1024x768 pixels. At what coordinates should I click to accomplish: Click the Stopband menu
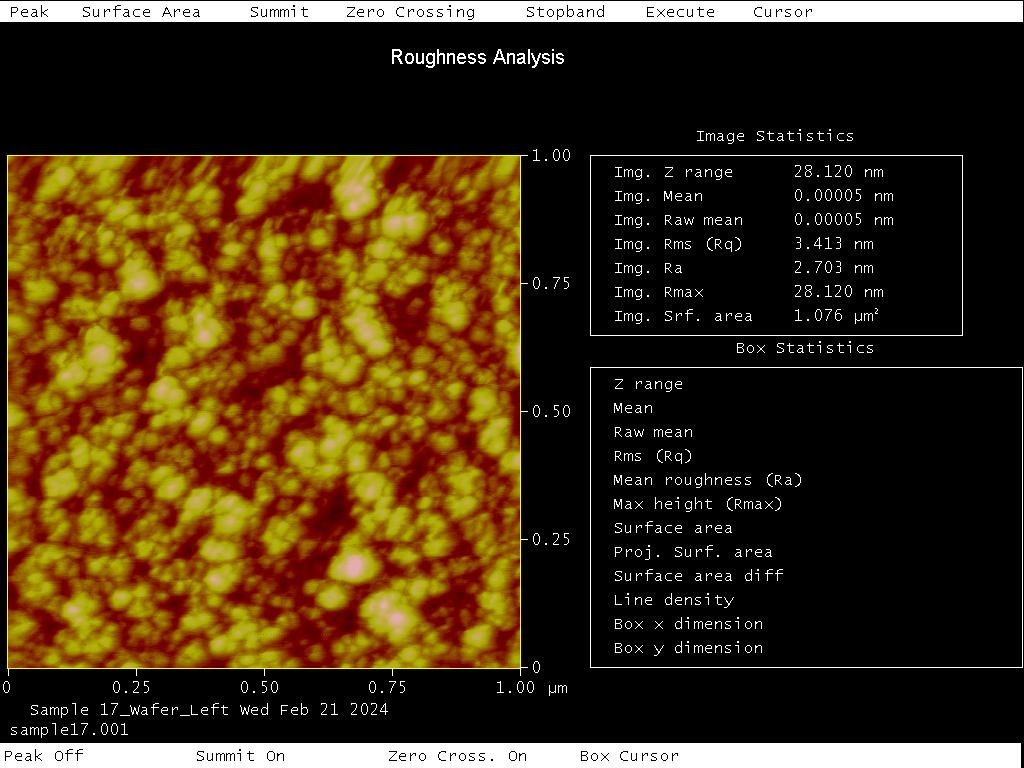click(565, 12)
